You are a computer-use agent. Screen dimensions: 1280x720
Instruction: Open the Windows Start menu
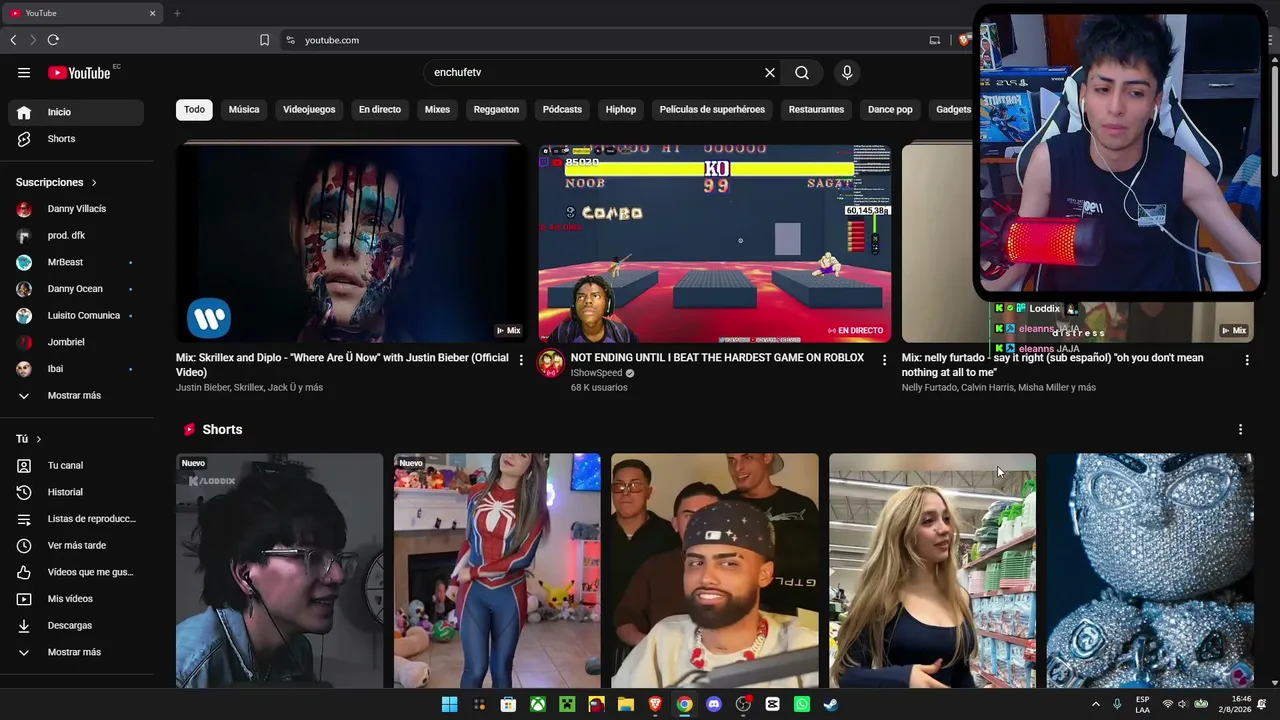coord(449,704)
